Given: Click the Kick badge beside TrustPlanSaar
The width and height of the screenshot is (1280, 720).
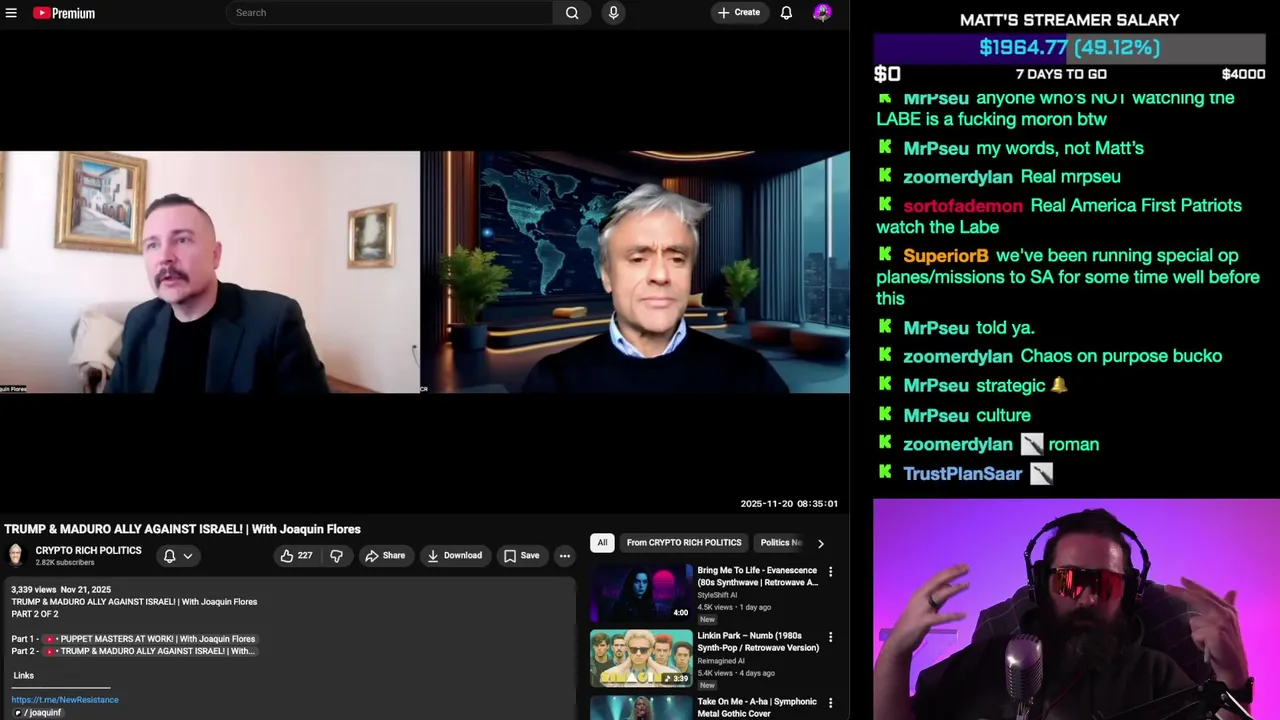Looking at the screenshot, I should coord(885,472).
